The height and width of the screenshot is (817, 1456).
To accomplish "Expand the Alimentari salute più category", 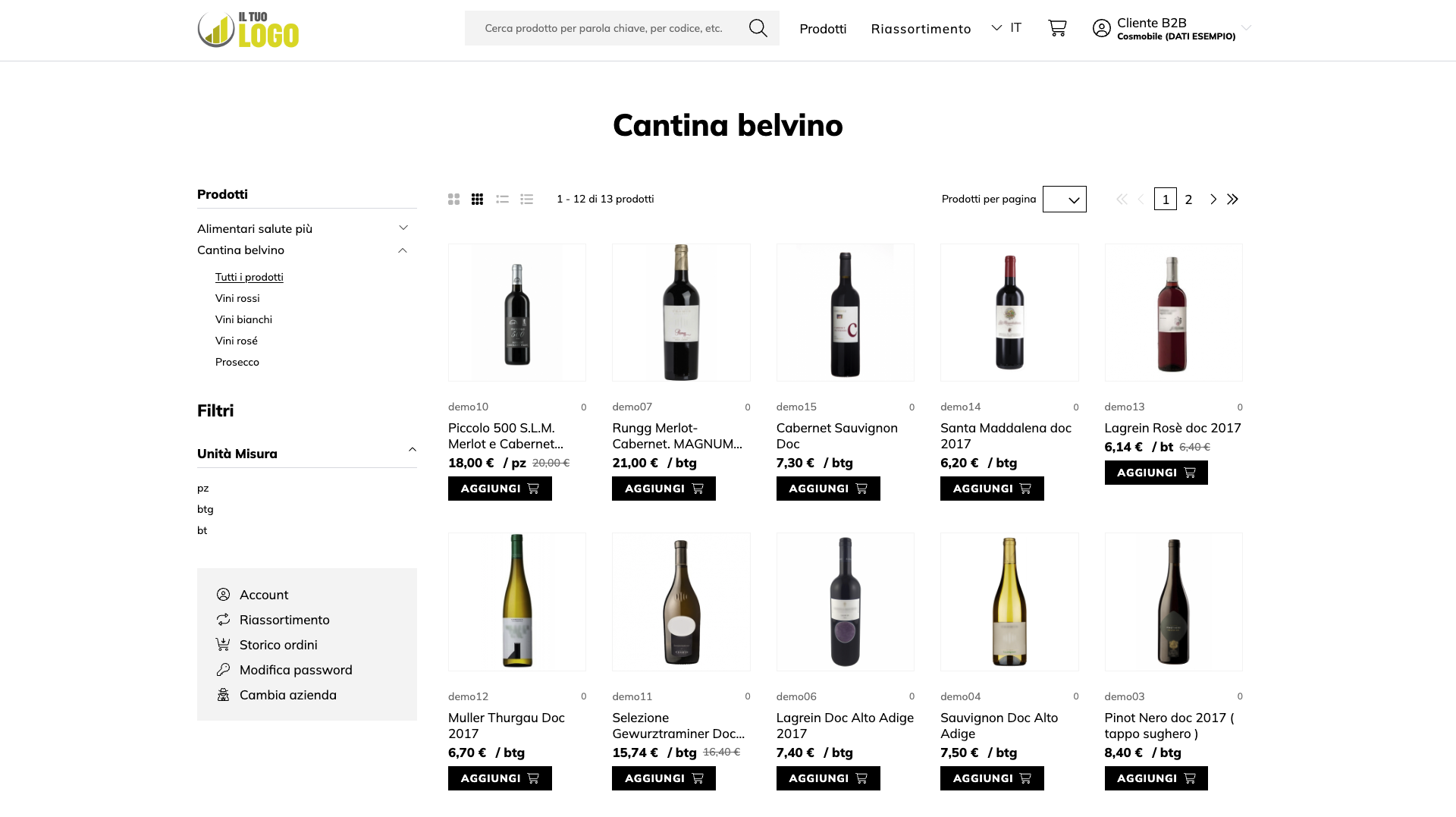I will (403, 228).
